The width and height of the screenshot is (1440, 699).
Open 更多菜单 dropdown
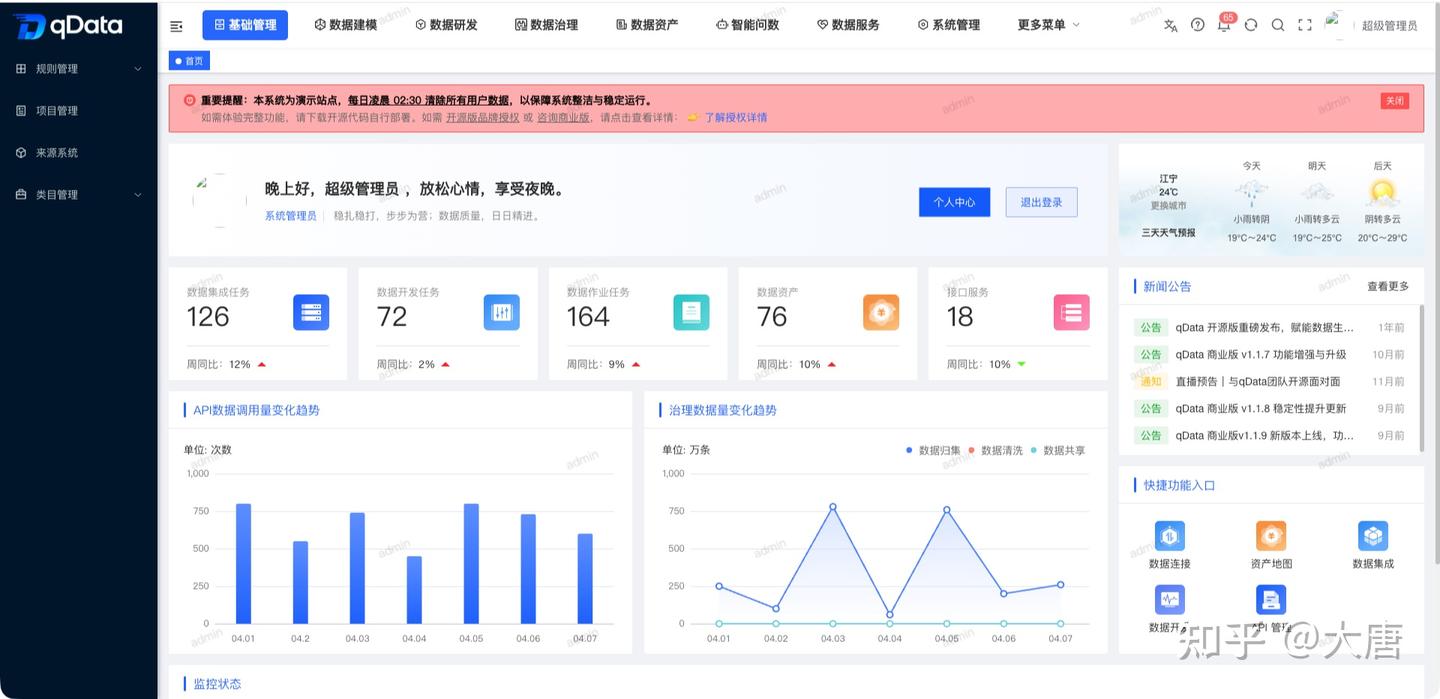(1049, 25)
